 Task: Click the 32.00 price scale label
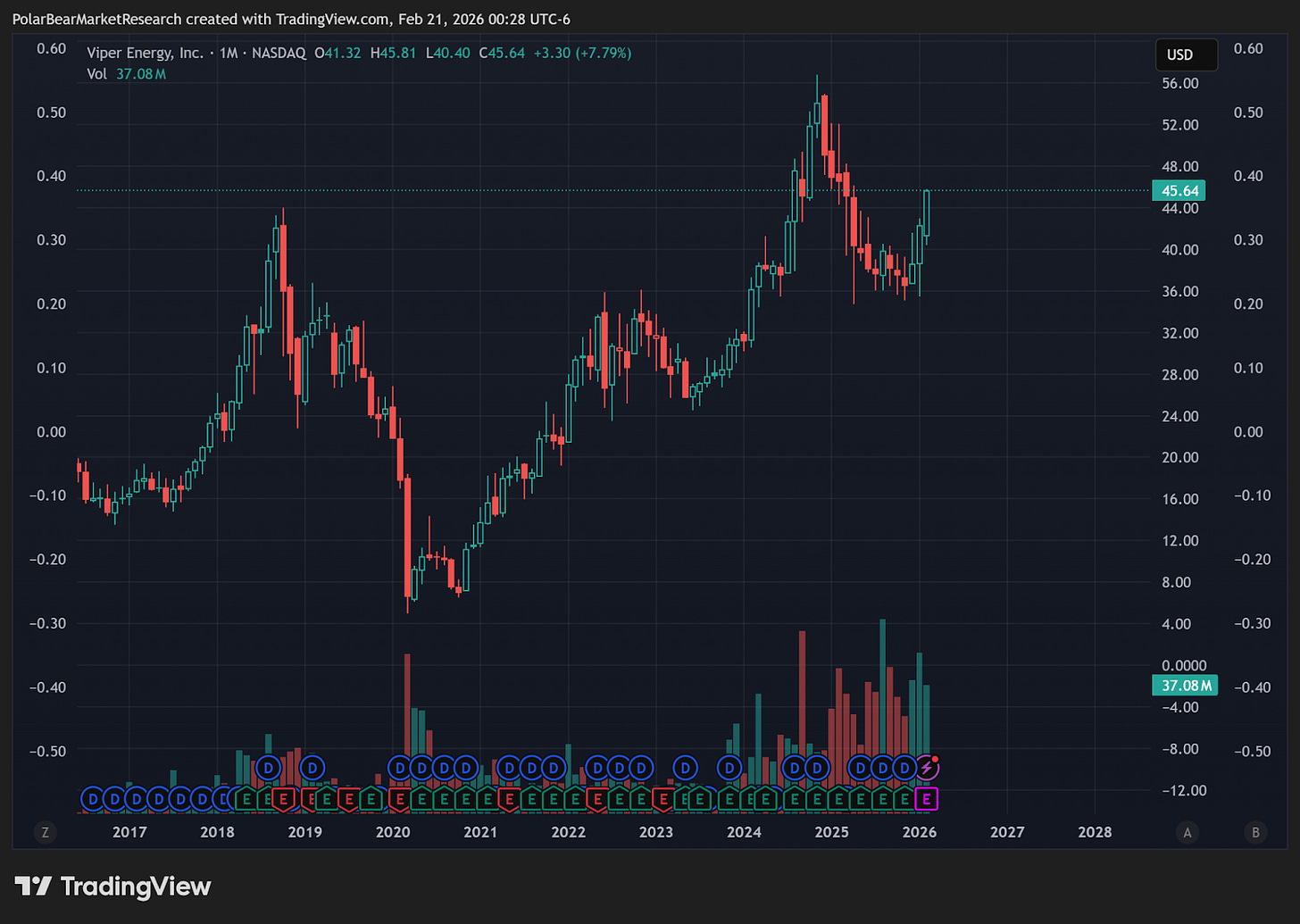pyautogui.click(x=1180, y=333)
